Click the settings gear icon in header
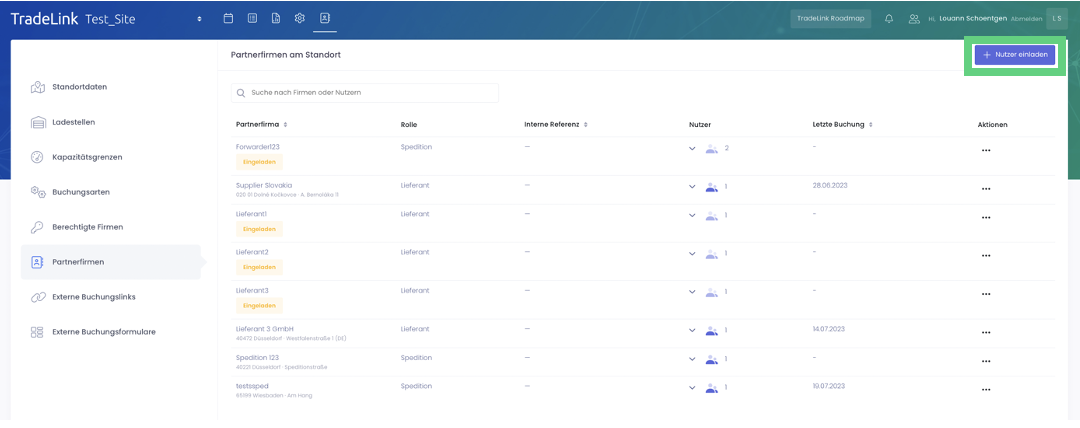 pyautogui.click(x=300, y=18)
